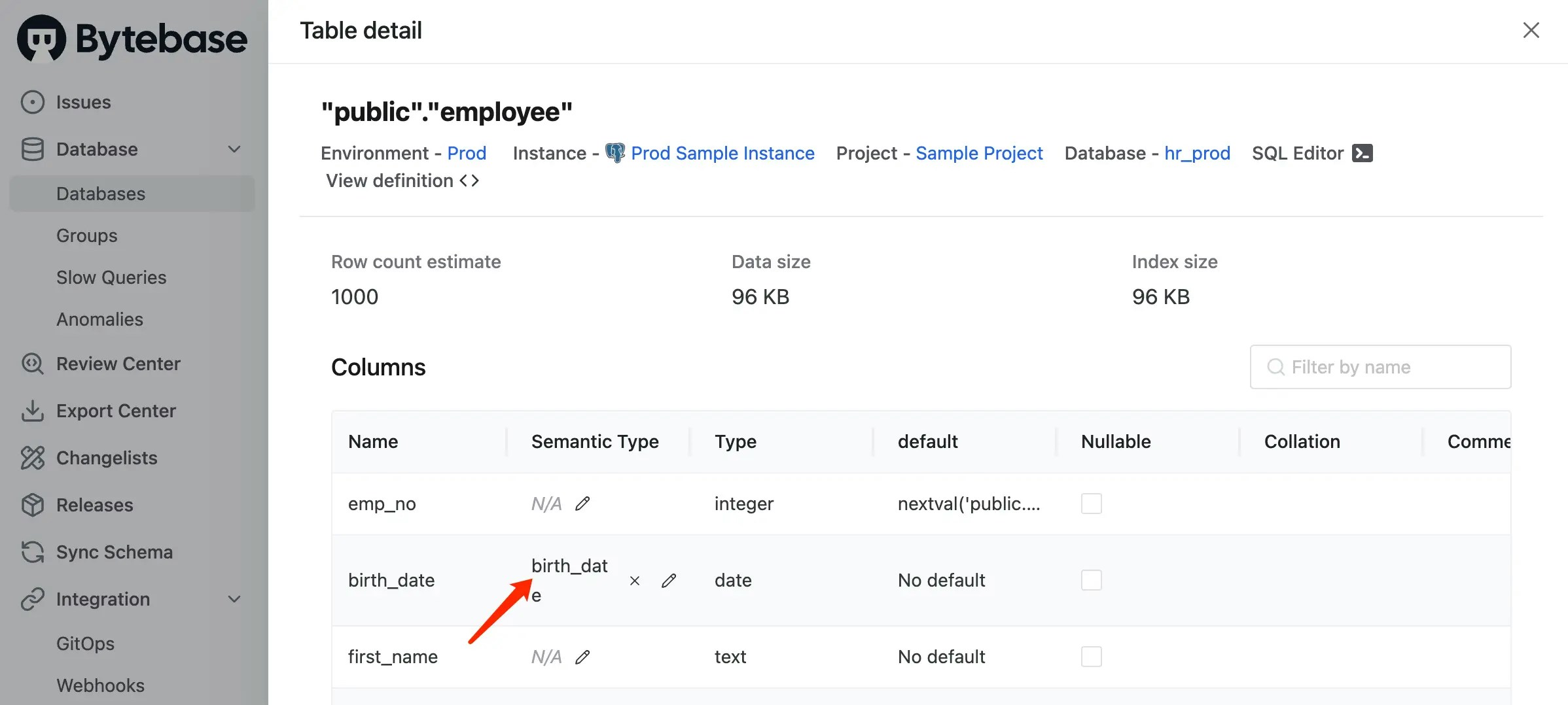This screenshot has height=705, width=1568.
Task: Open the hr_prod database link
Action: 1197,153
